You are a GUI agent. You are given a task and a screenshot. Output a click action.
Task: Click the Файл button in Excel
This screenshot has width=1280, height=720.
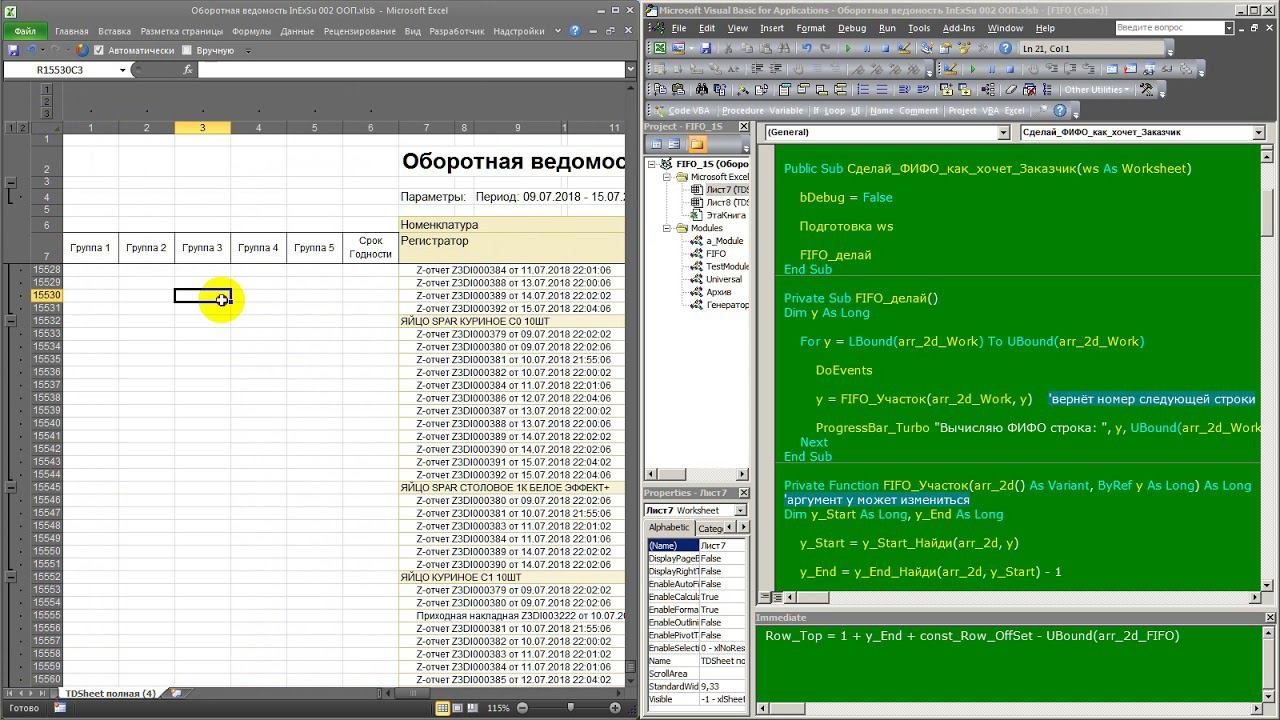[25, 31]
